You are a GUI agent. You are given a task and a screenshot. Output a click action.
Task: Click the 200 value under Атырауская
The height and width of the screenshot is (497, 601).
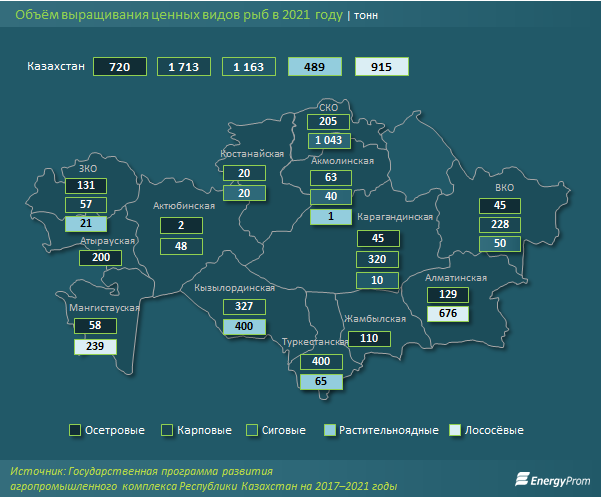(100, 257)
